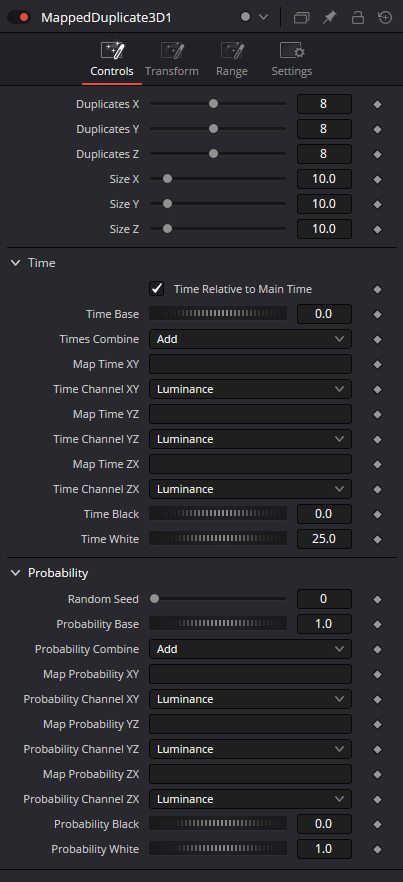Open the Probability Channel ZX dropdown

(250, 799)
